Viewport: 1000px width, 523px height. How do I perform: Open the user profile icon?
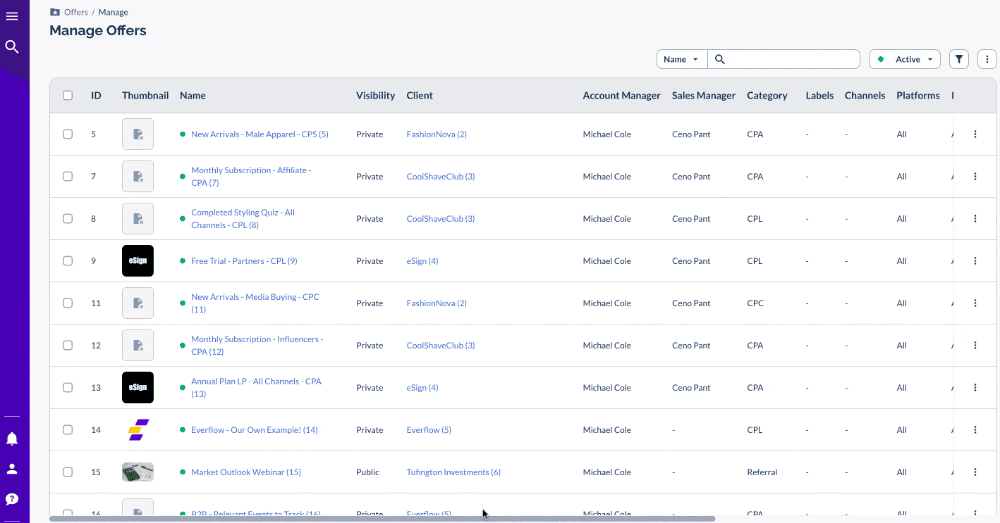click(x=12, y=468)
